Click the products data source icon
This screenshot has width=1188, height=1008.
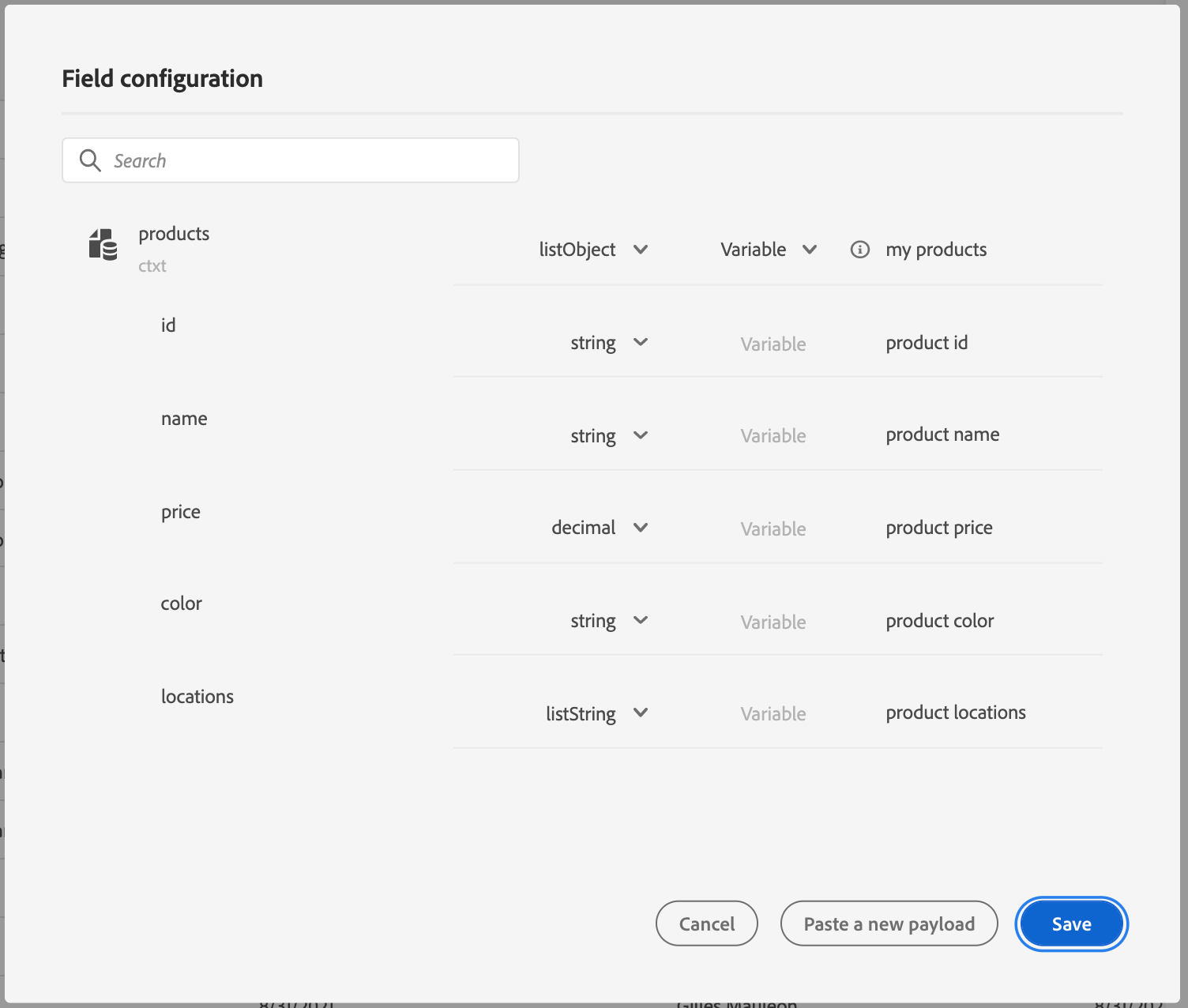tap(103, 245)
